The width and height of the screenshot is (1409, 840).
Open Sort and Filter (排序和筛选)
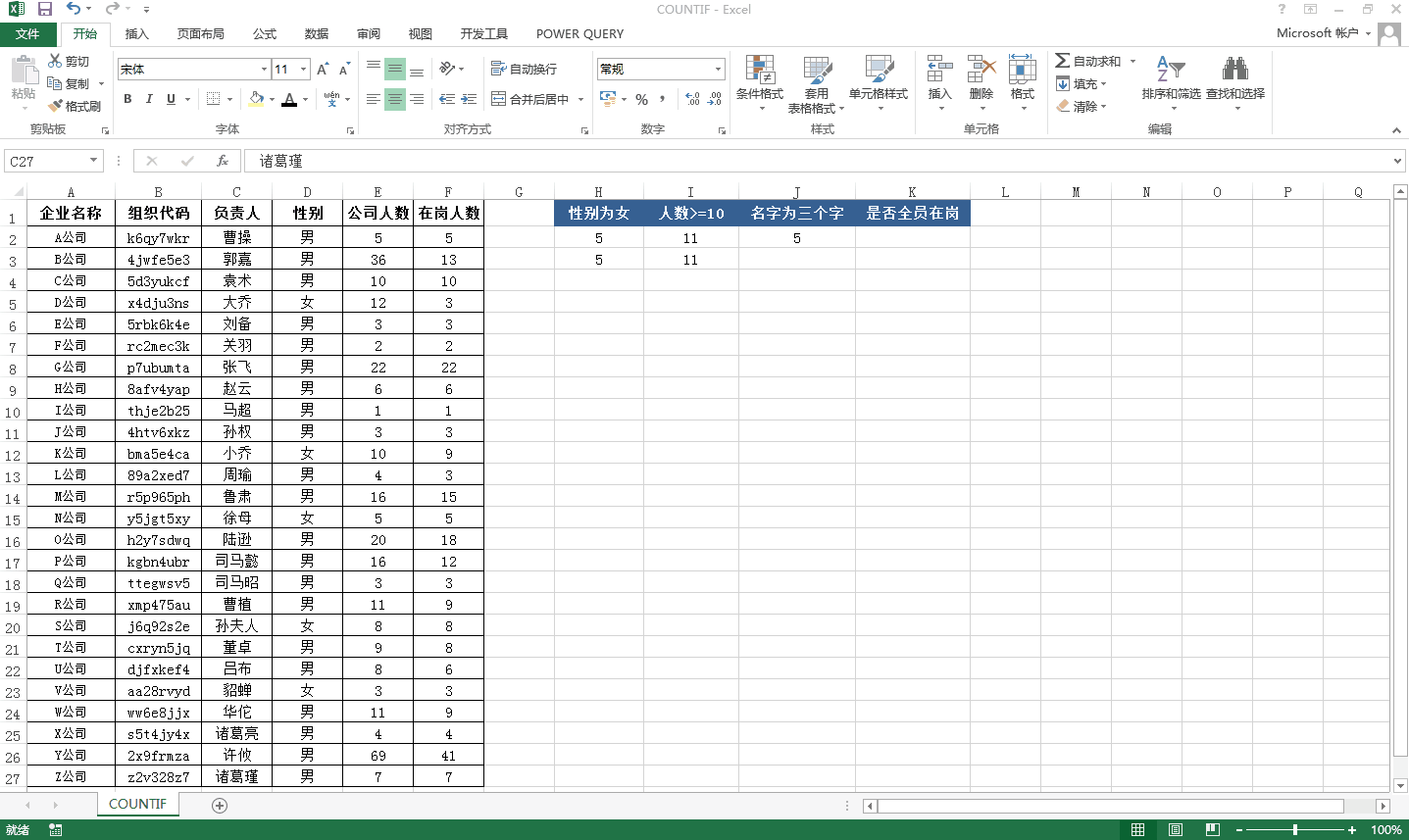click(x=1171, y=82)
